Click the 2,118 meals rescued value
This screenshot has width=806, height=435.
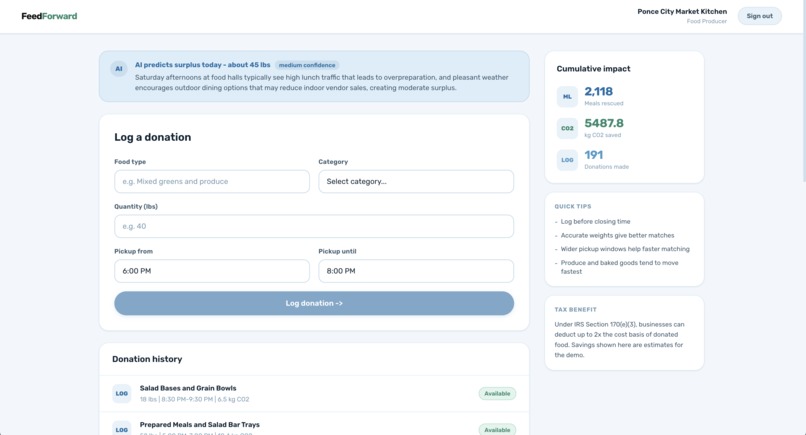pos(598,92)
